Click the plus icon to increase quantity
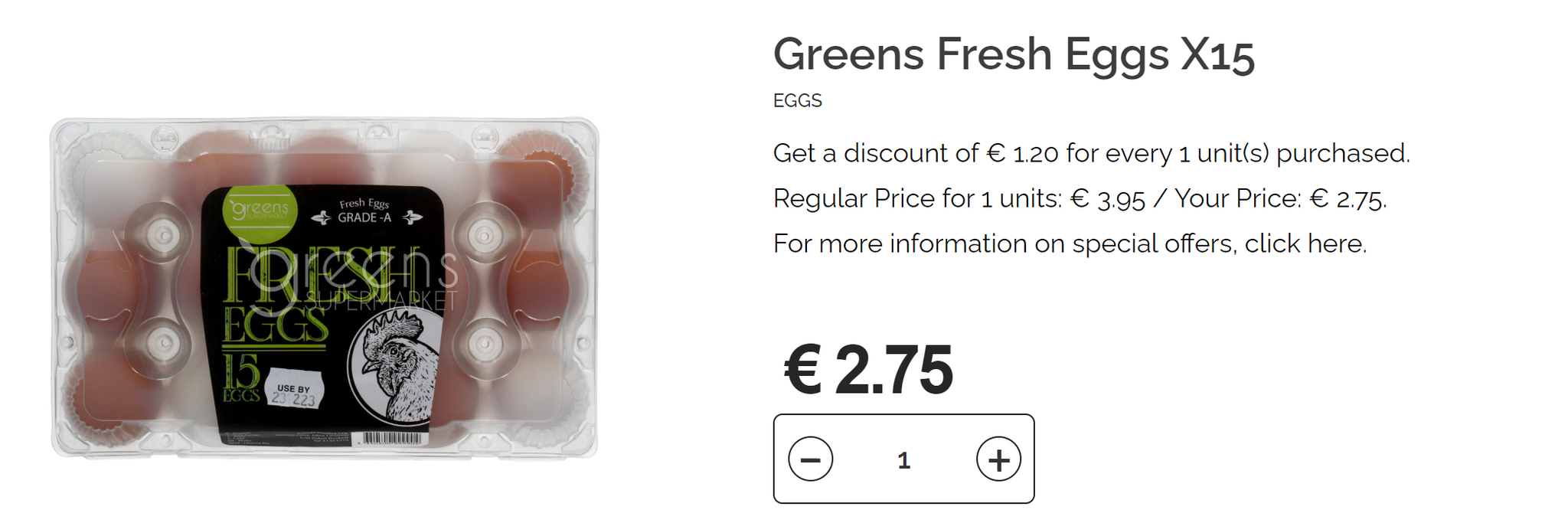 998,459
